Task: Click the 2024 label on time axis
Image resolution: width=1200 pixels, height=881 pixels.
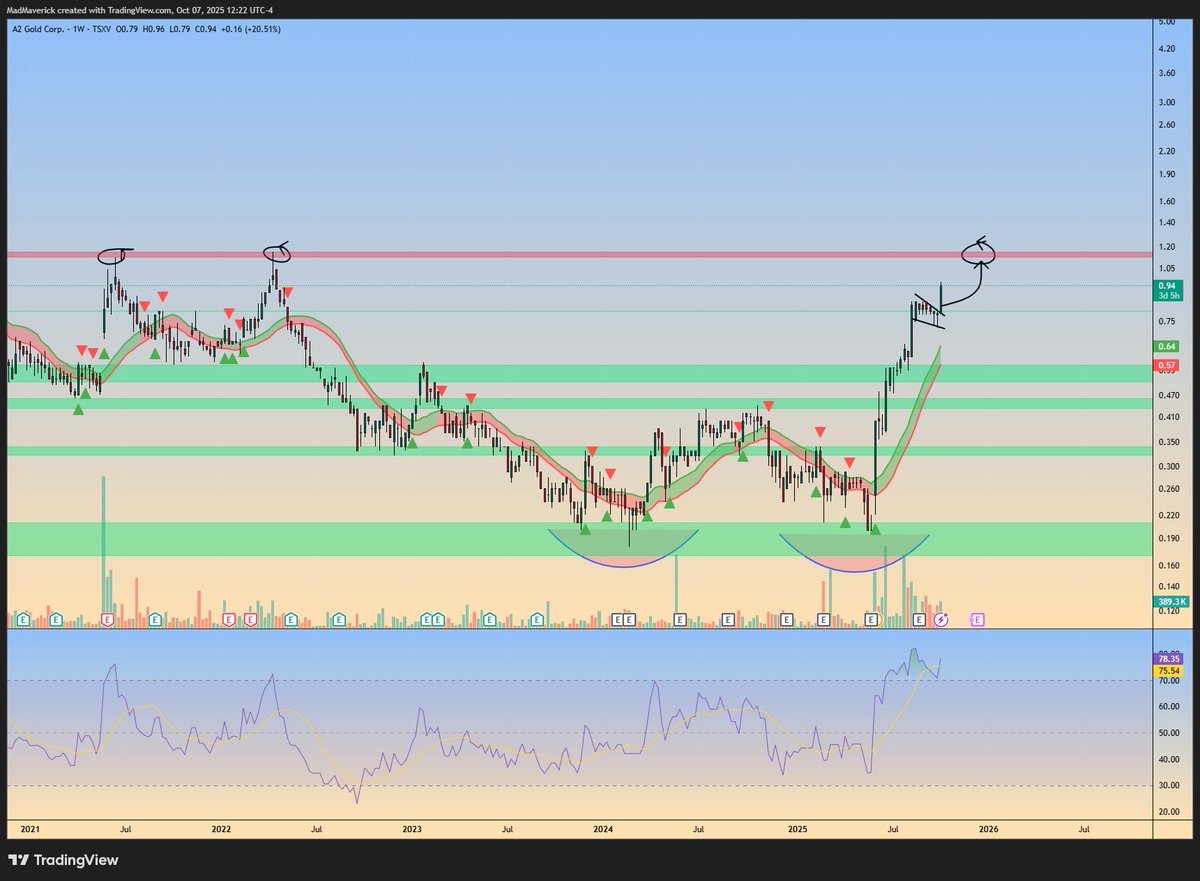Action: pyautogui.click(x=603, y=829)
